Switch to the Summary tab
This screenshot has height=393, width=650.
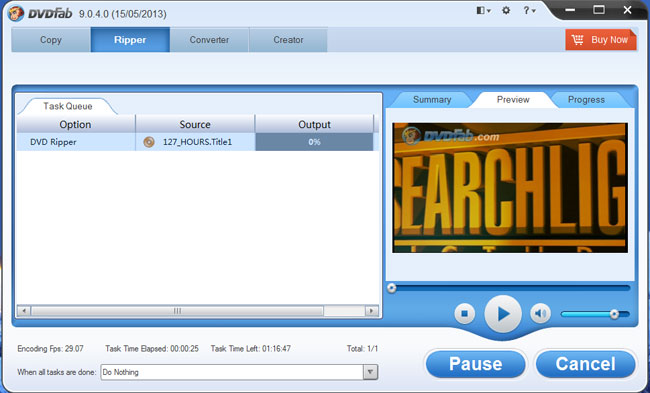pos(432,100)
